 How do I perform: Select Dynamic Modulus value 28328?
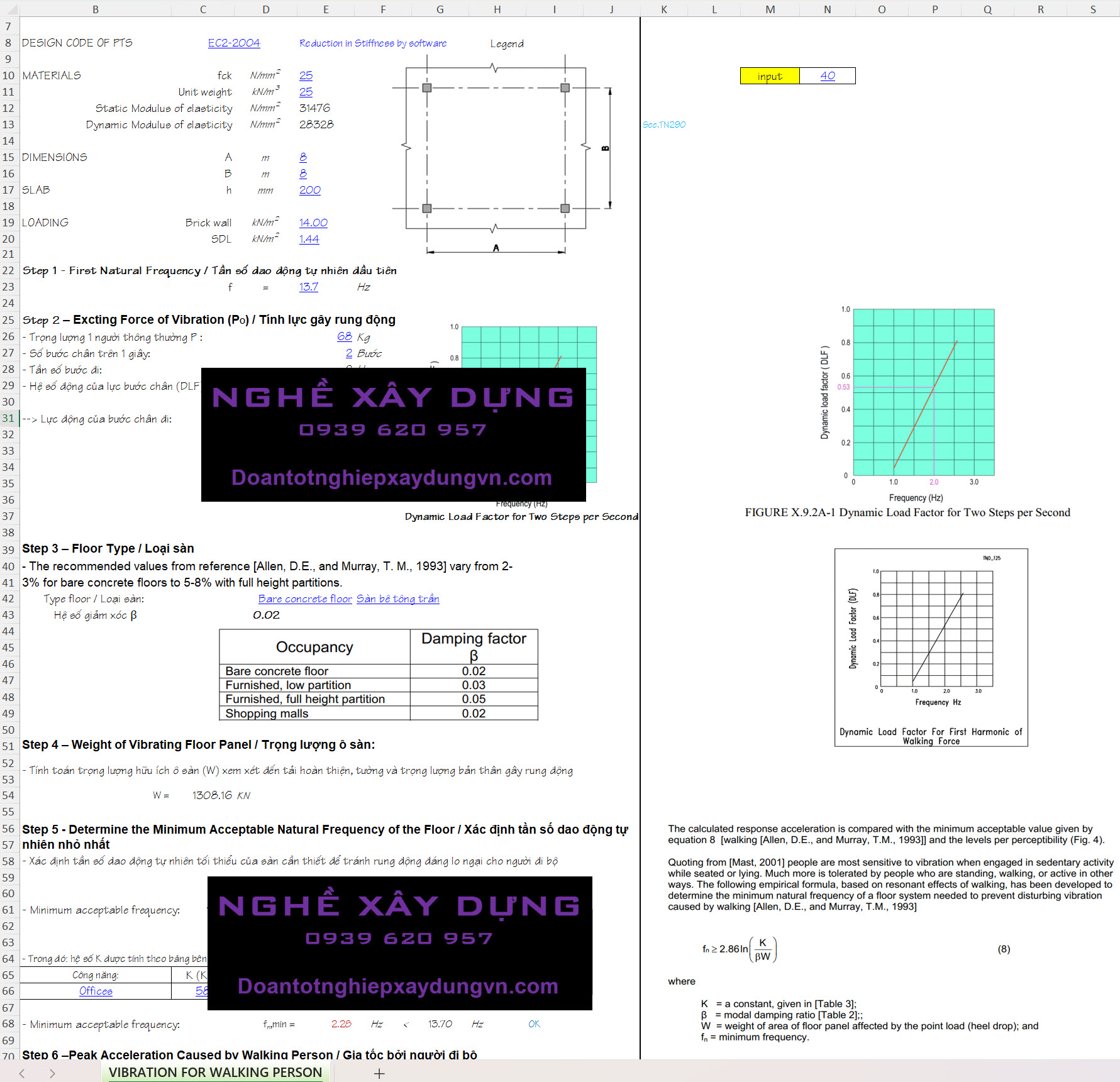316,124
